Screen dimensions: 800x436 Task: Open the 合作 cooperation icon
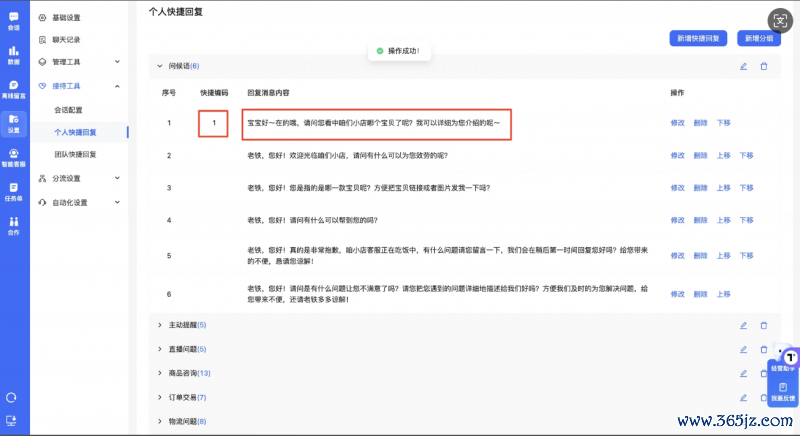click(x=14, y=226)
